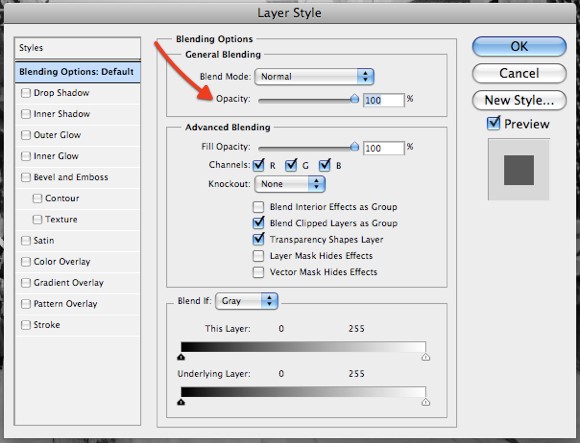Enable Layer Mask Hides Effects

(258, 256)
